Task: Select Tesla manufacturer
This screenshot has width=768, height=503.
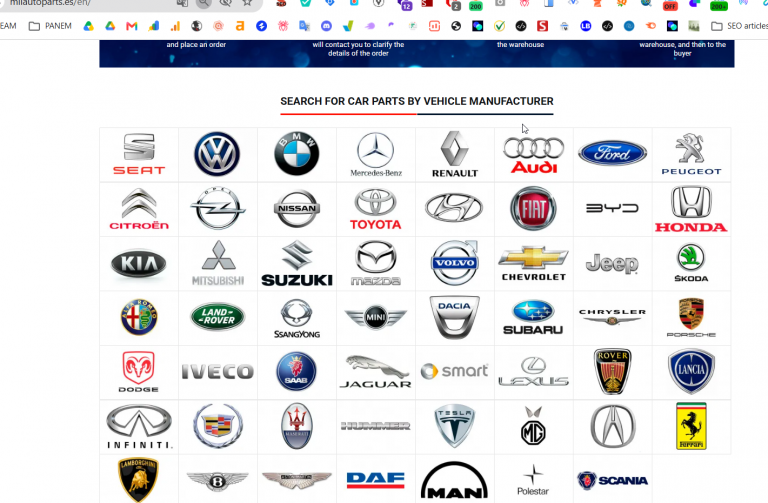Action: tap(455, 426)
